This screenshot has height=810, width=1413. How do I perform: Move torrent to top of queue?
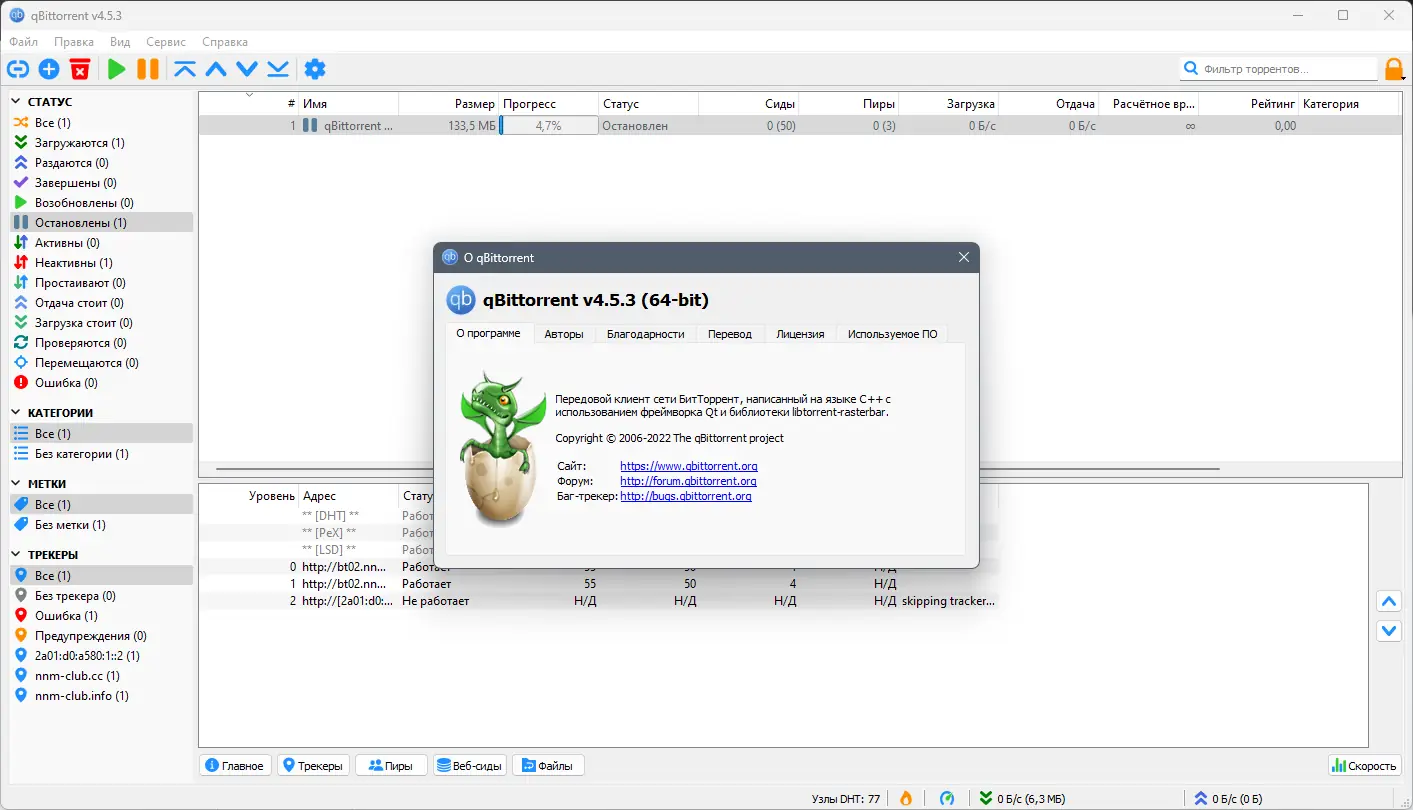185,69
